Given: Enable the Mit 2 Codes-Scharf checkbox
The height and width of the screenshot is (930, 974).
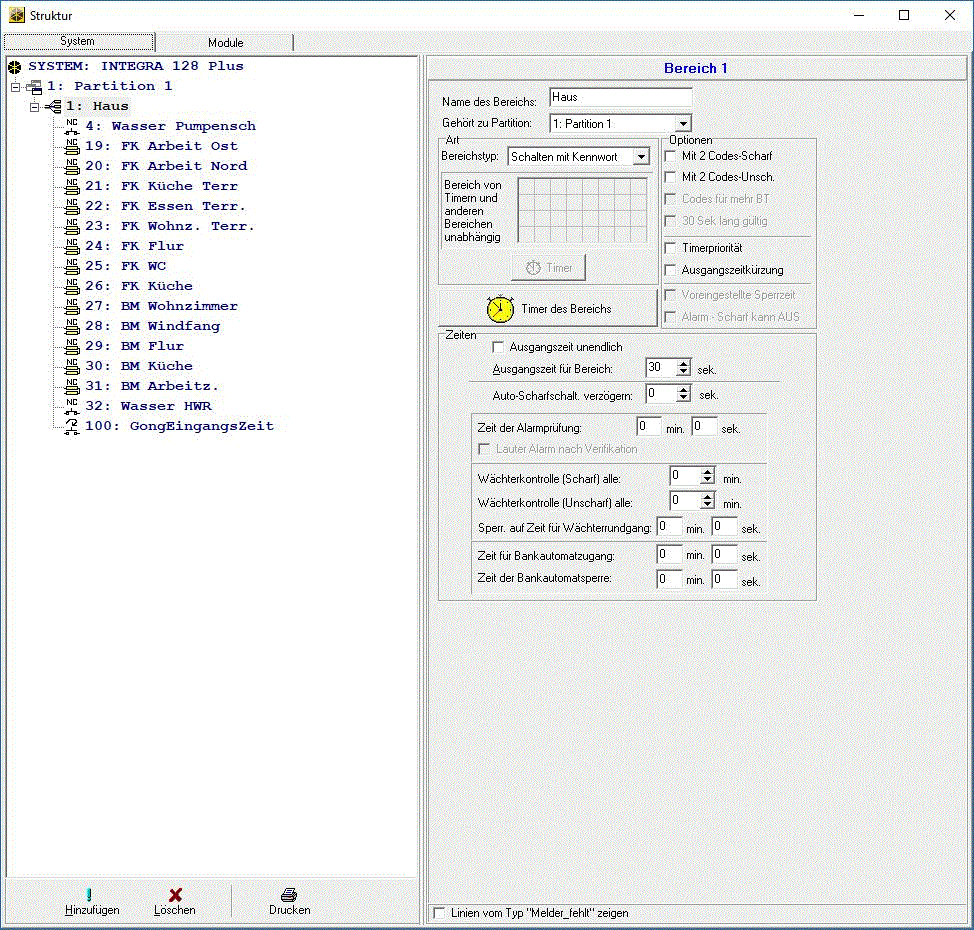Looking at the screenshot, I should pos(671,156).
